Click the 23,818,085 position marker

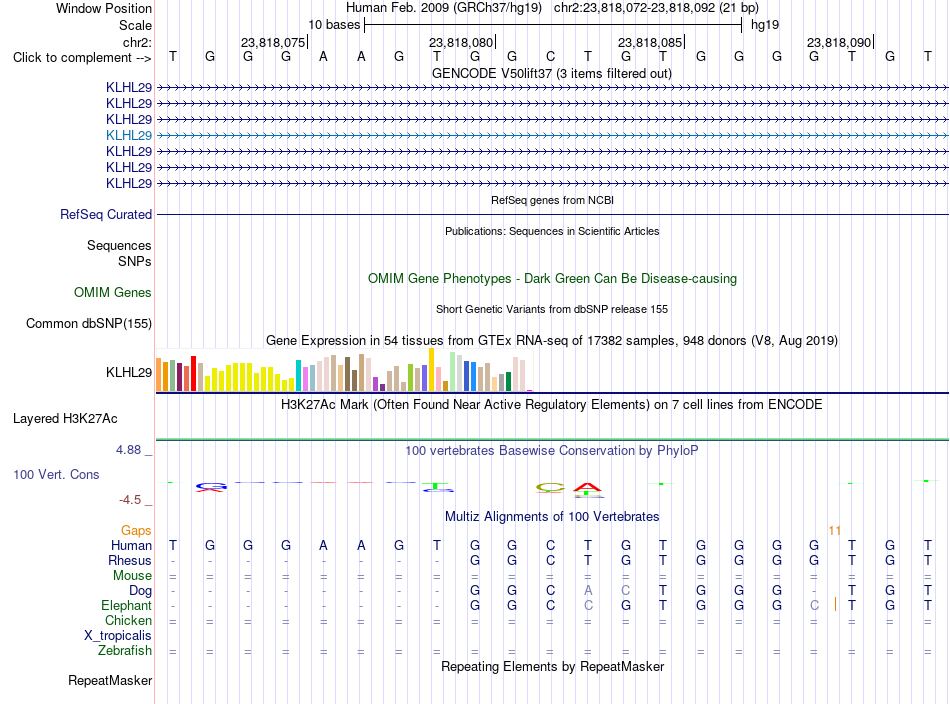pos(651,42)
